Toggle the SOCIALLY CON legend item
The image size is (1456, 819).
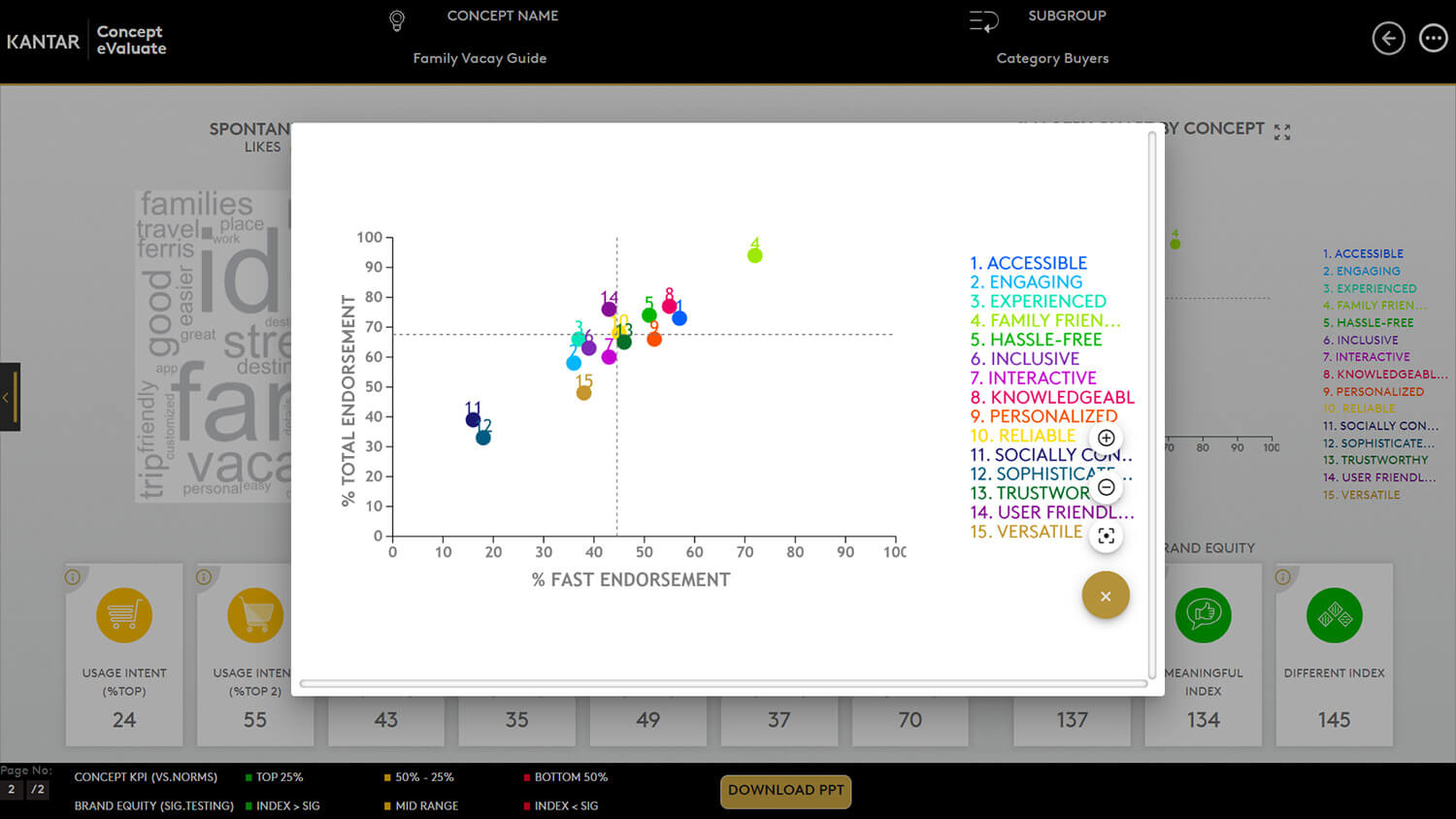[1050, 454]
